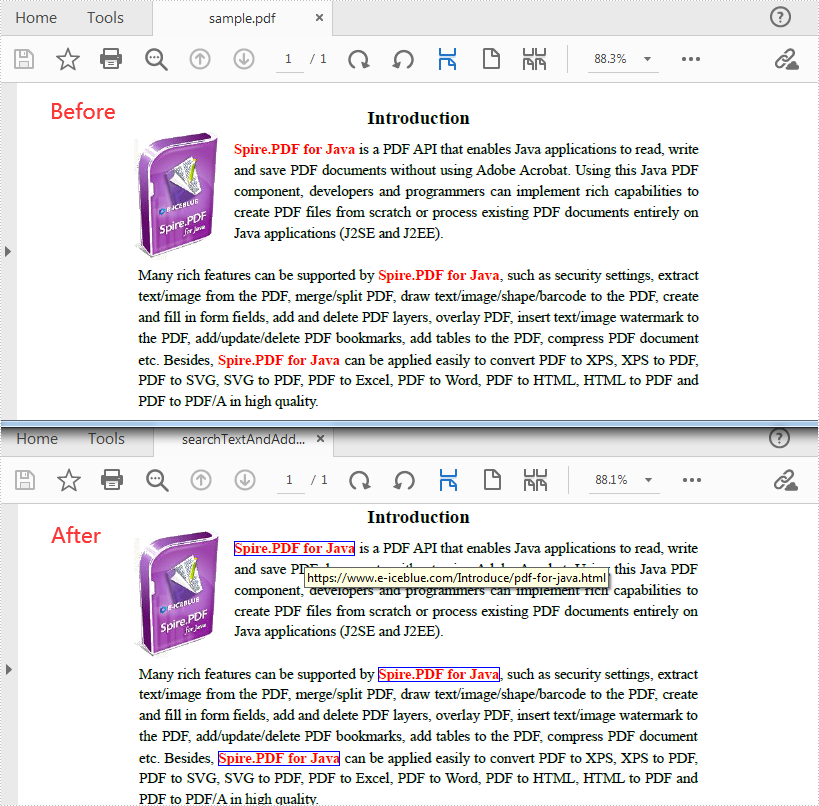This screenshot has height=806, width=819.
Task: Select single page view in searchTextAndAdd window
Action: pos(493,480)
